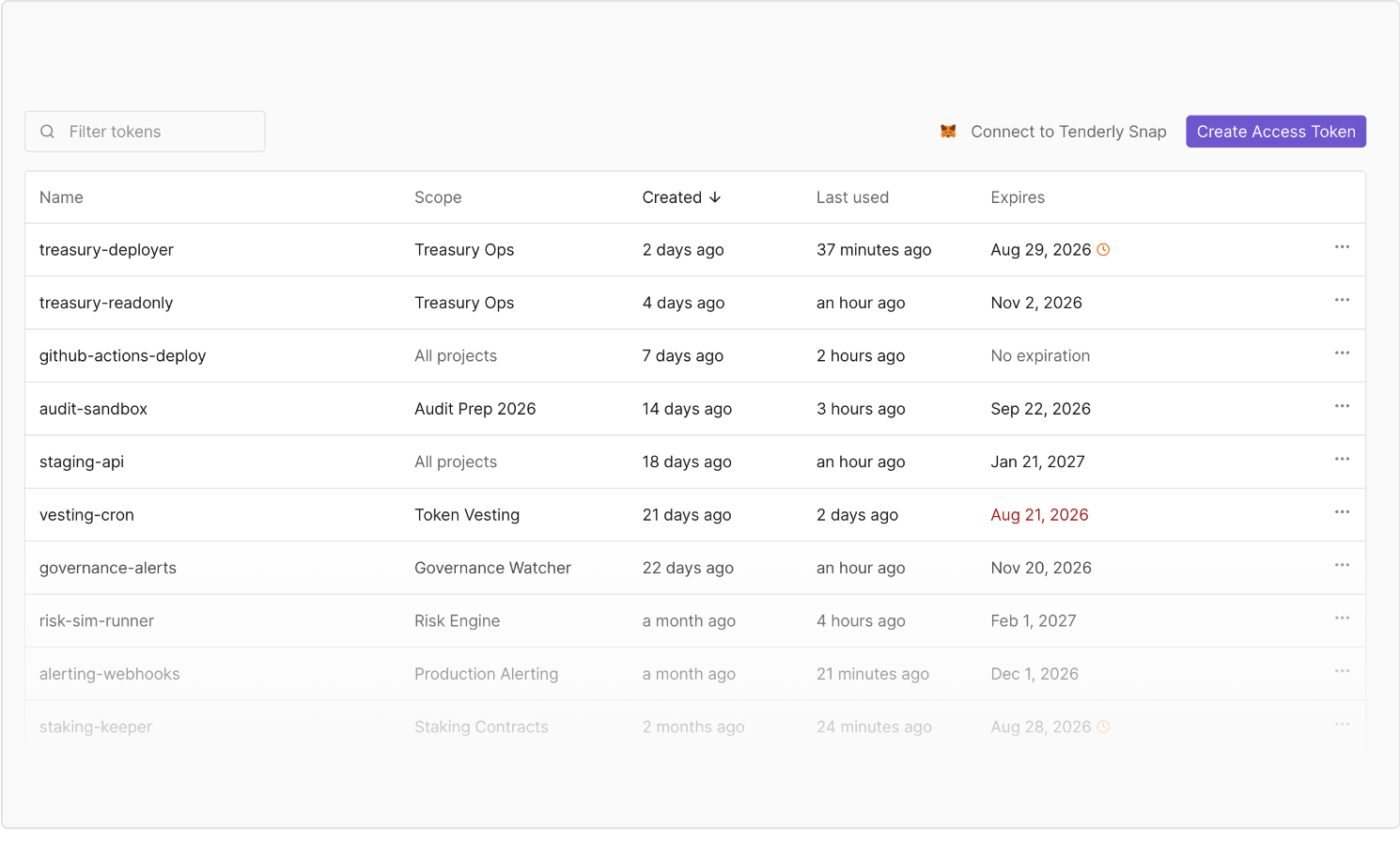The width and height of the screenshot is (1400, 861).
Task: Click the Jan 21, 2027 expiry date
Action: pyautogui.click(x=1037, y=462)
